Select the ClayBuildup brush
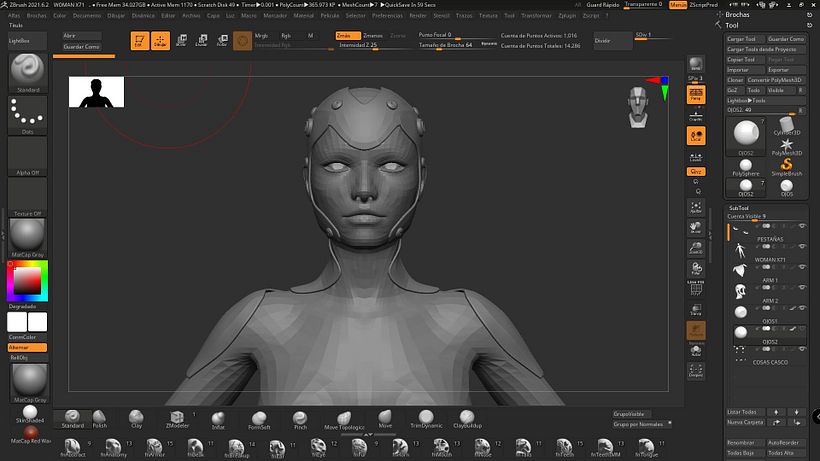 pyautogui.click(x=469, y=417)
